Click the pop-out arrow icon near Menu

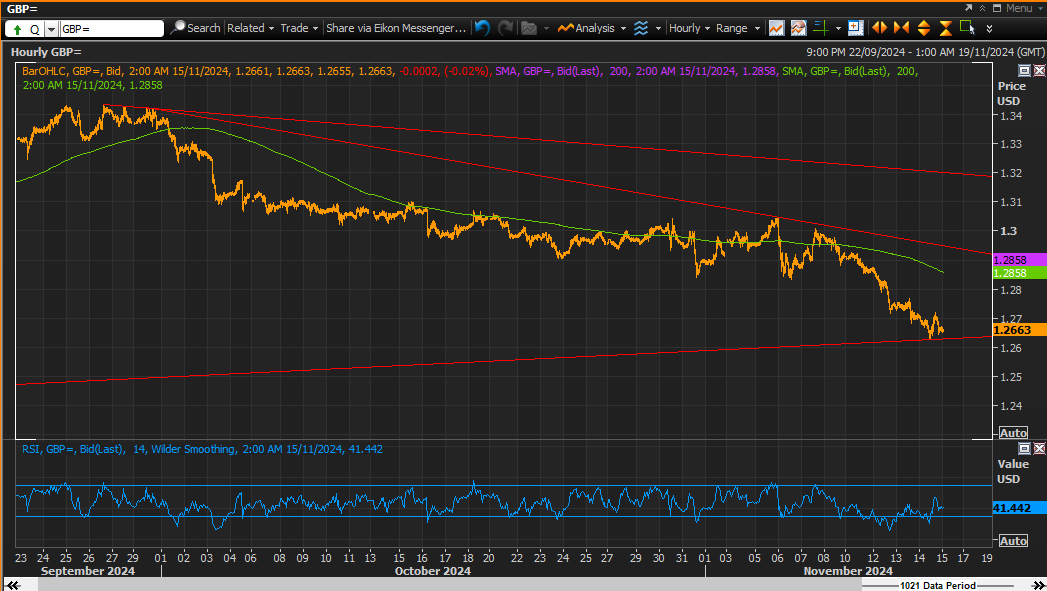(x=968, y=8)
